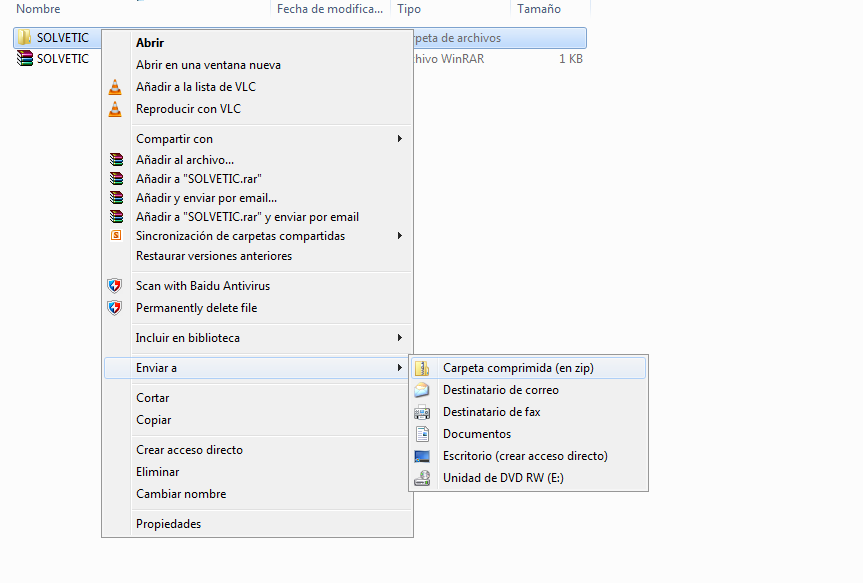Select Abrir en una ventana nueva
This screenshot has height=583, width=863.
[x=258, y=65]
